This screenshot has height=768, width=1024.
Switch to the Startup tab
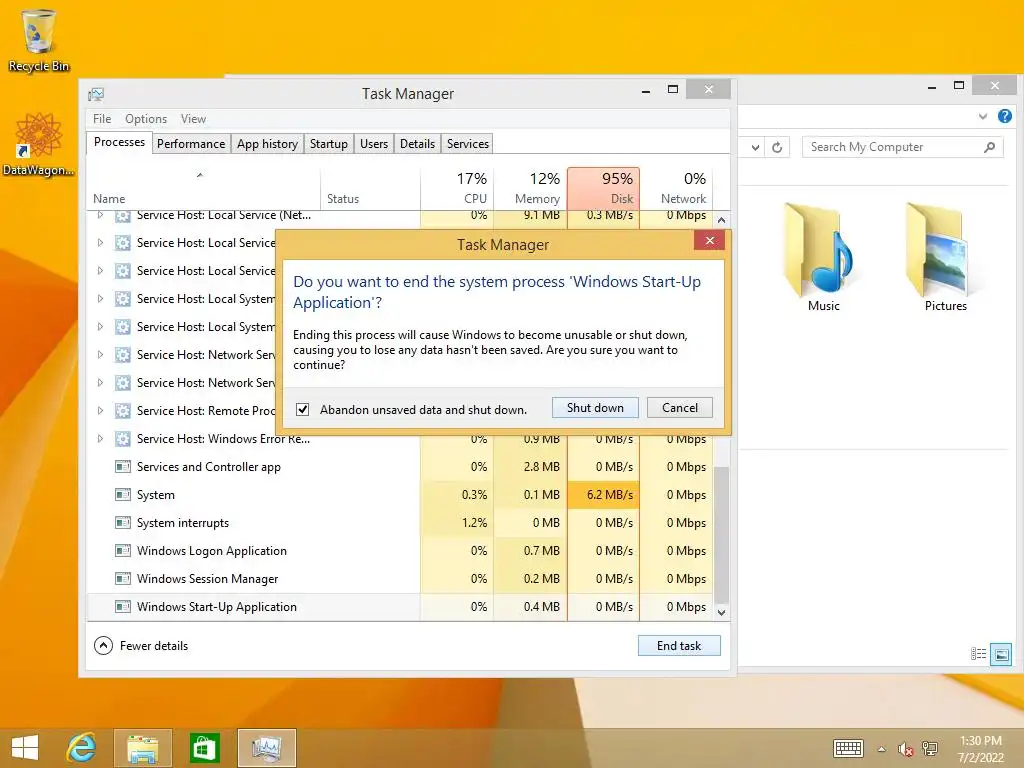328,144
